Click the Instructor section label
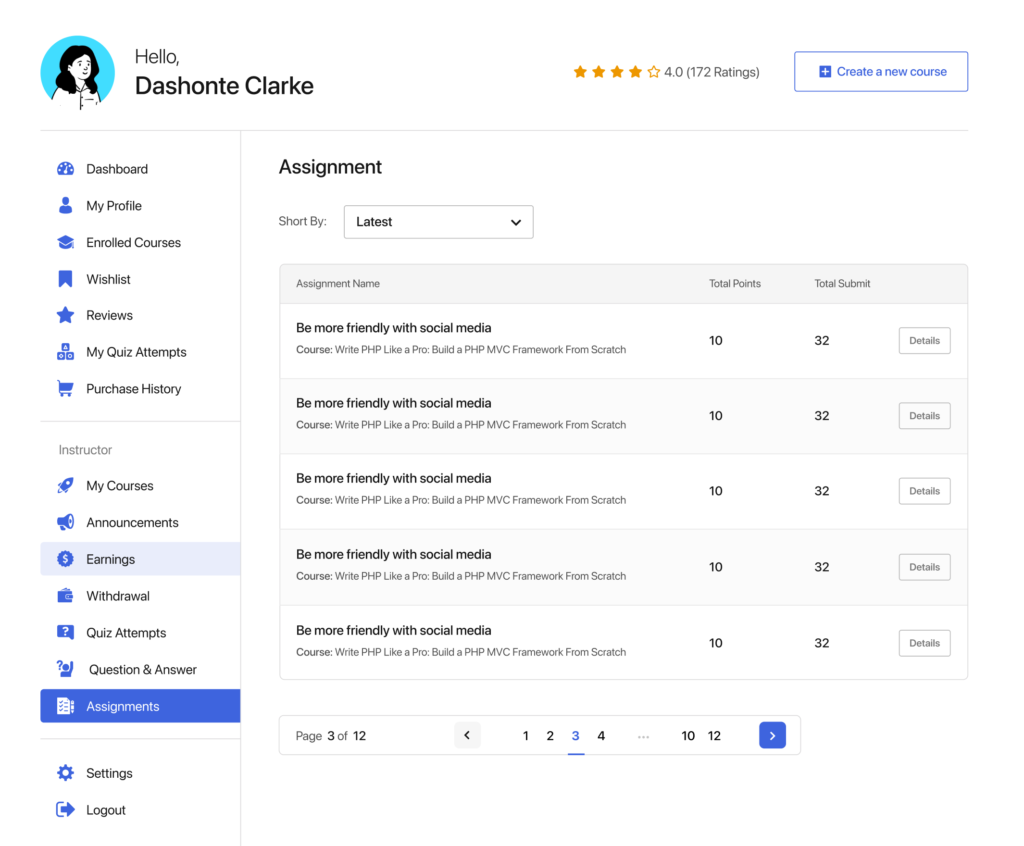 [x=85, y=449]
